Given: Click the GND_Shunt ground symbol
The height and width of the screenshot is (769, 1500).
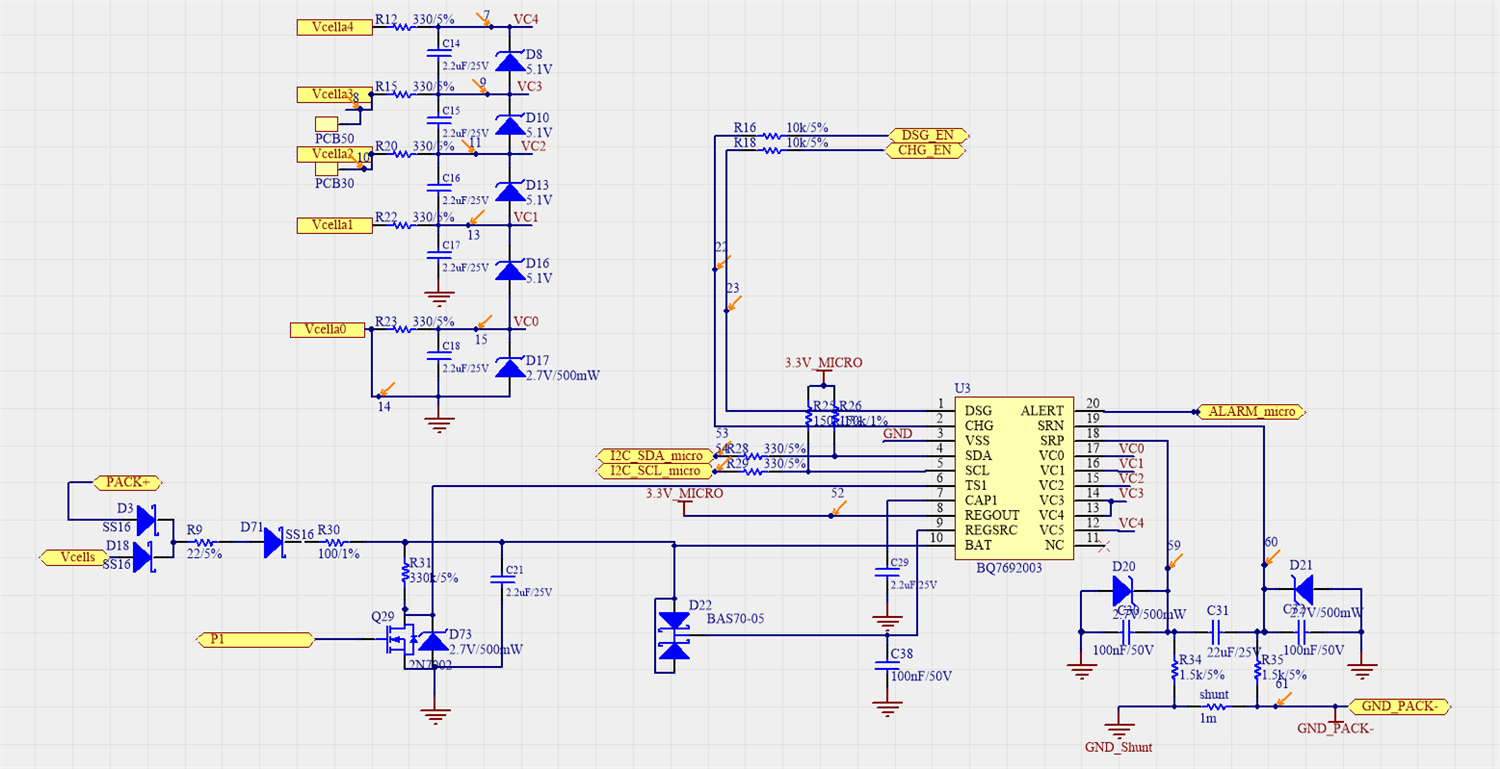Looking at the screenshot, I should click(x=1118, y=728).
